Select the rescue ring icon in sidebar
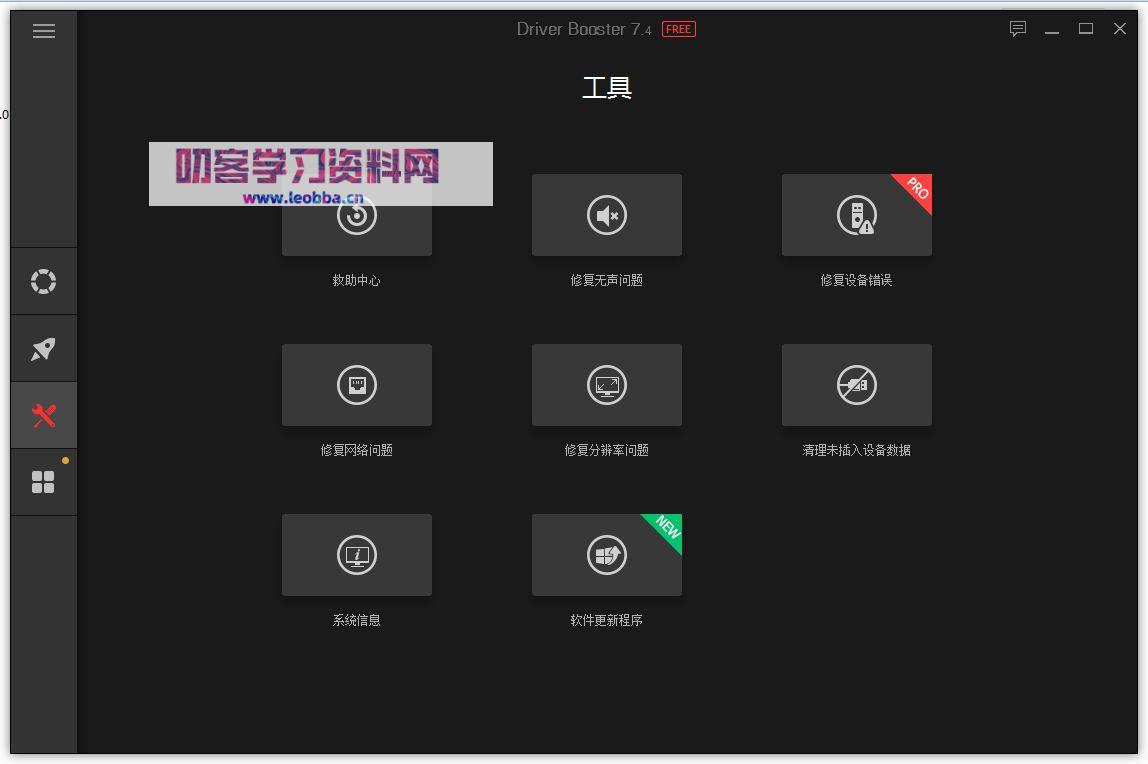This screenshot has width=1148, height=764. click(x=43, y=281)
